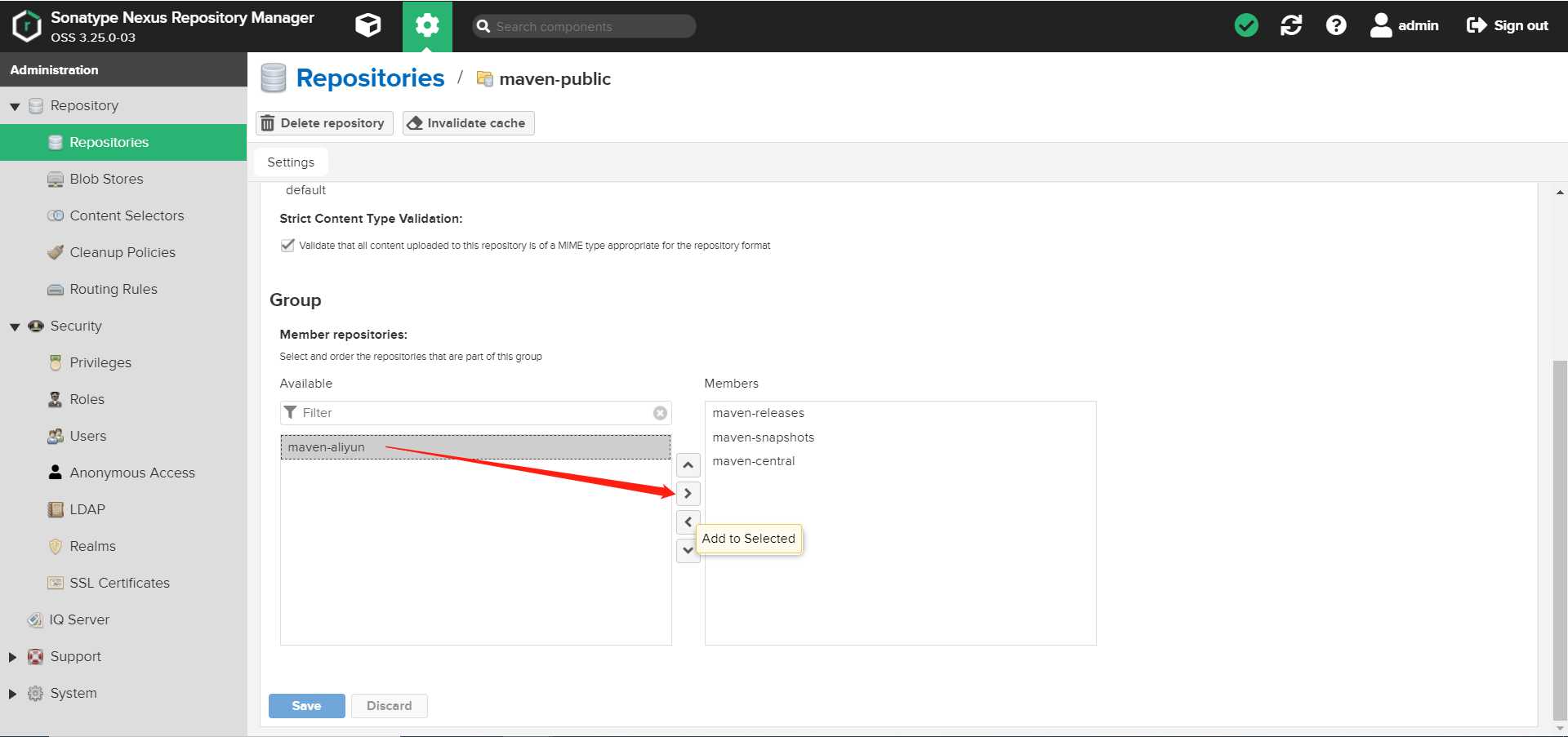1568x737 pixels.
Task: Click the Support lifebuoy icon
Action: [36, 656]
